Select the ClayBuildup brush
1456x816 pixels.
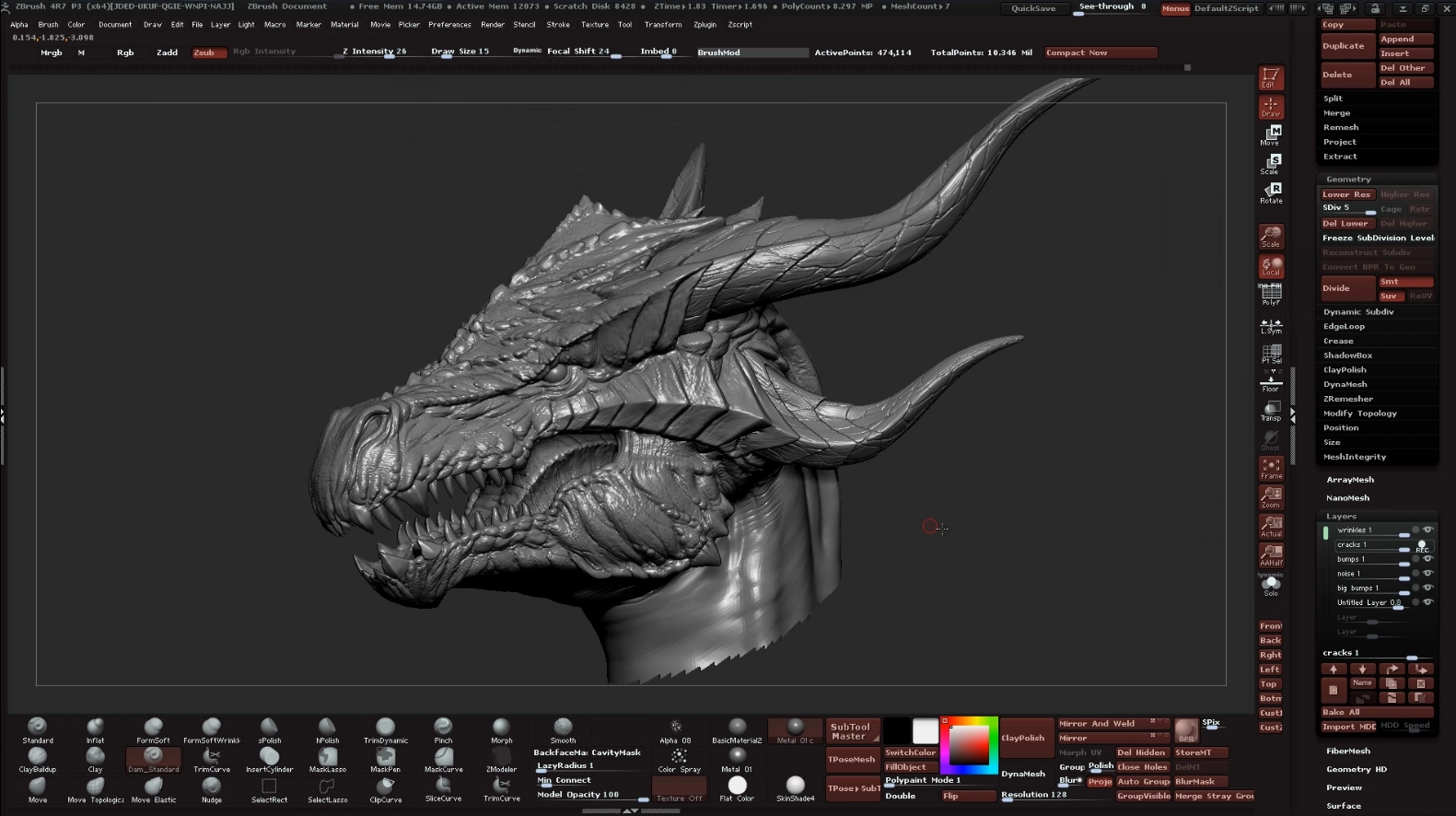tap(37, 759)
